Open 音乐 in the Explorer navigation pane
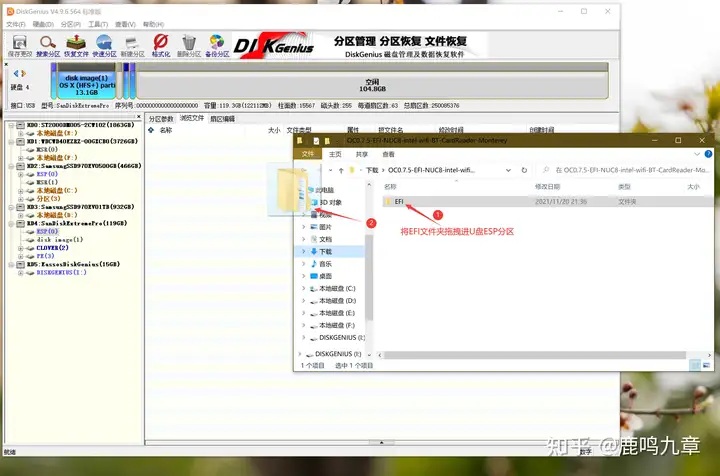 326,264
